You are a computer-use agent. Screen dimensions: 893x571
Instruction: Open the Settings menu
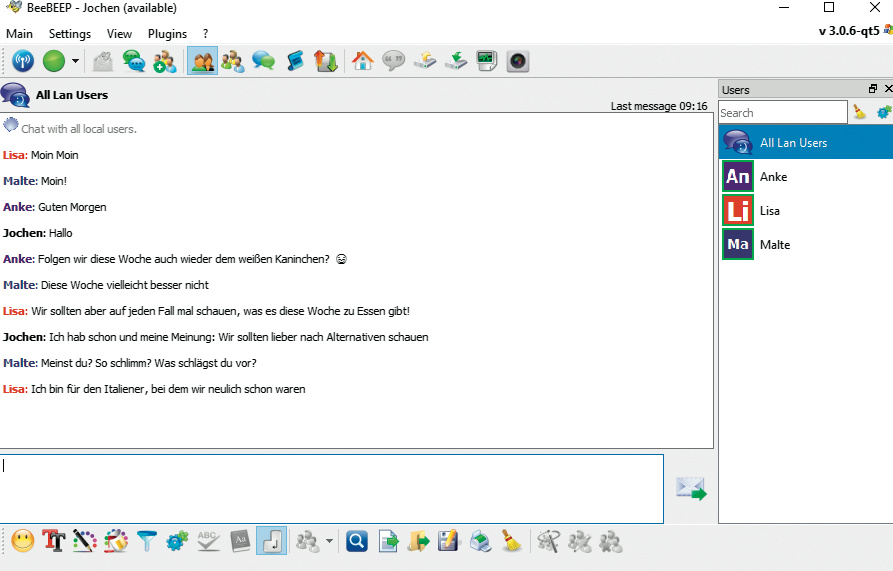point(69,34)
